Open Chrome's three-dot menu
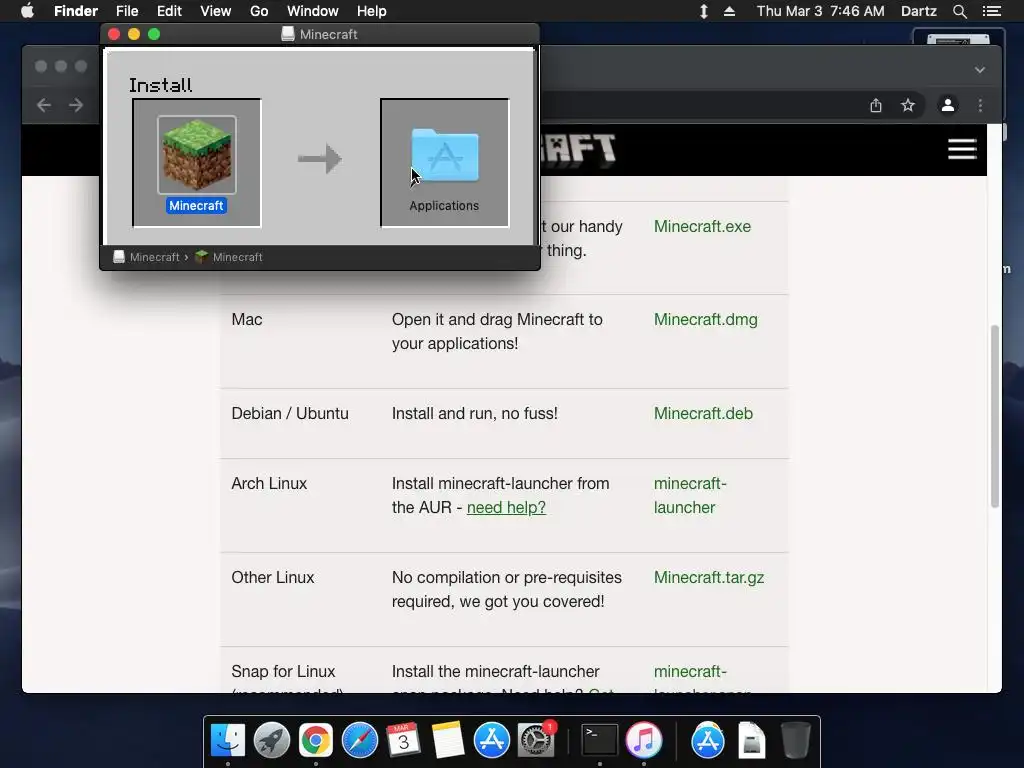Viewport: 1024px width, 768px height. (x=980, y=105)
